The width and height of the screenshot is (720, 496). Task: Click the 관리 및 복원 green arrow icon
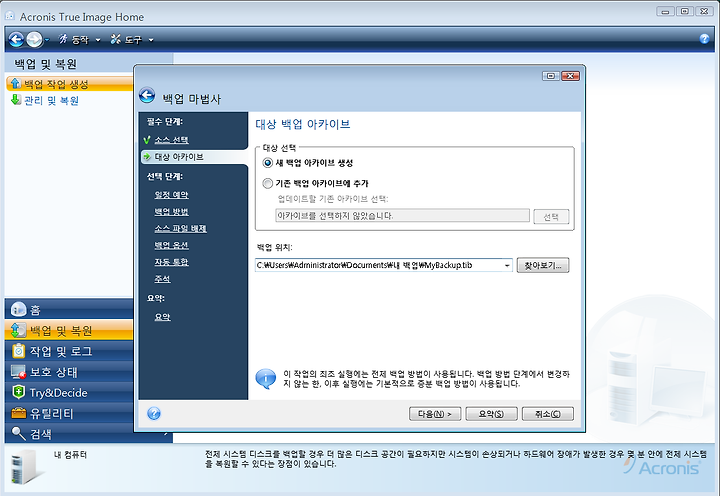(16, 100)
